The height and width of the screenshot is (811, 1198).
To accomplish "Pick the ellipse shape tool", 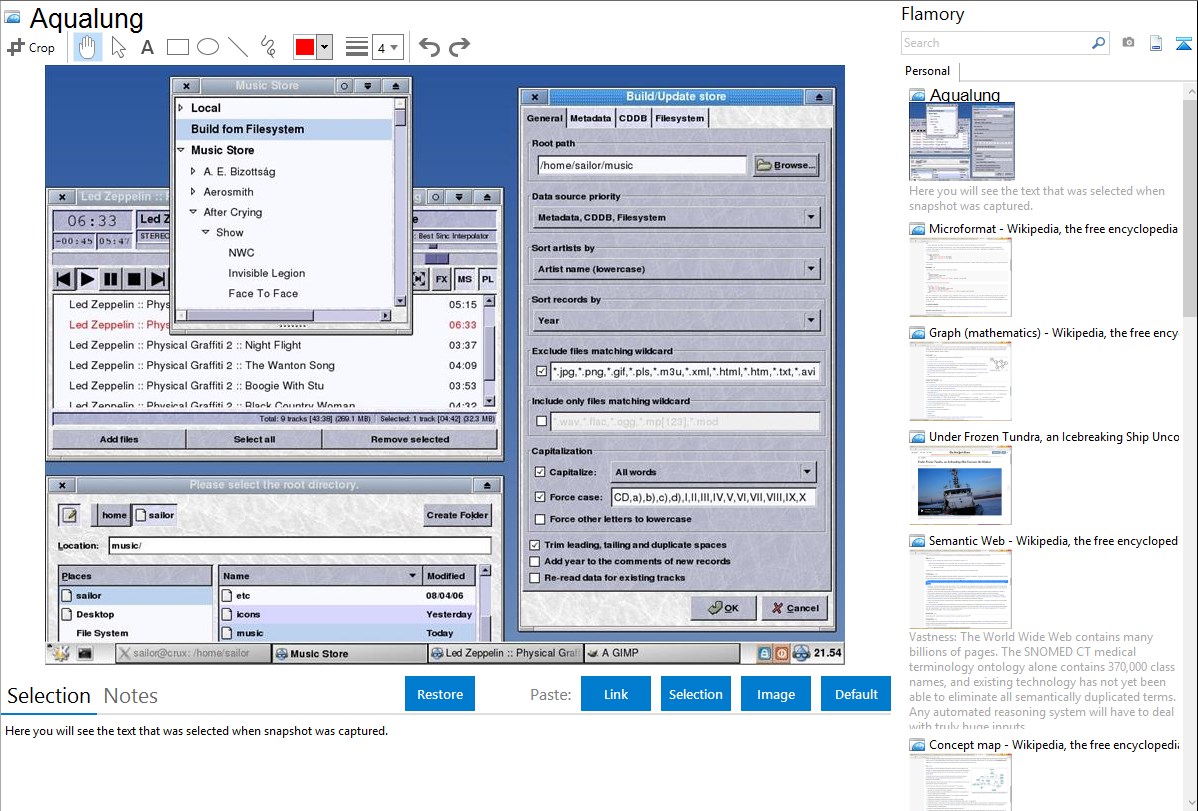I will tap(207, 47).
